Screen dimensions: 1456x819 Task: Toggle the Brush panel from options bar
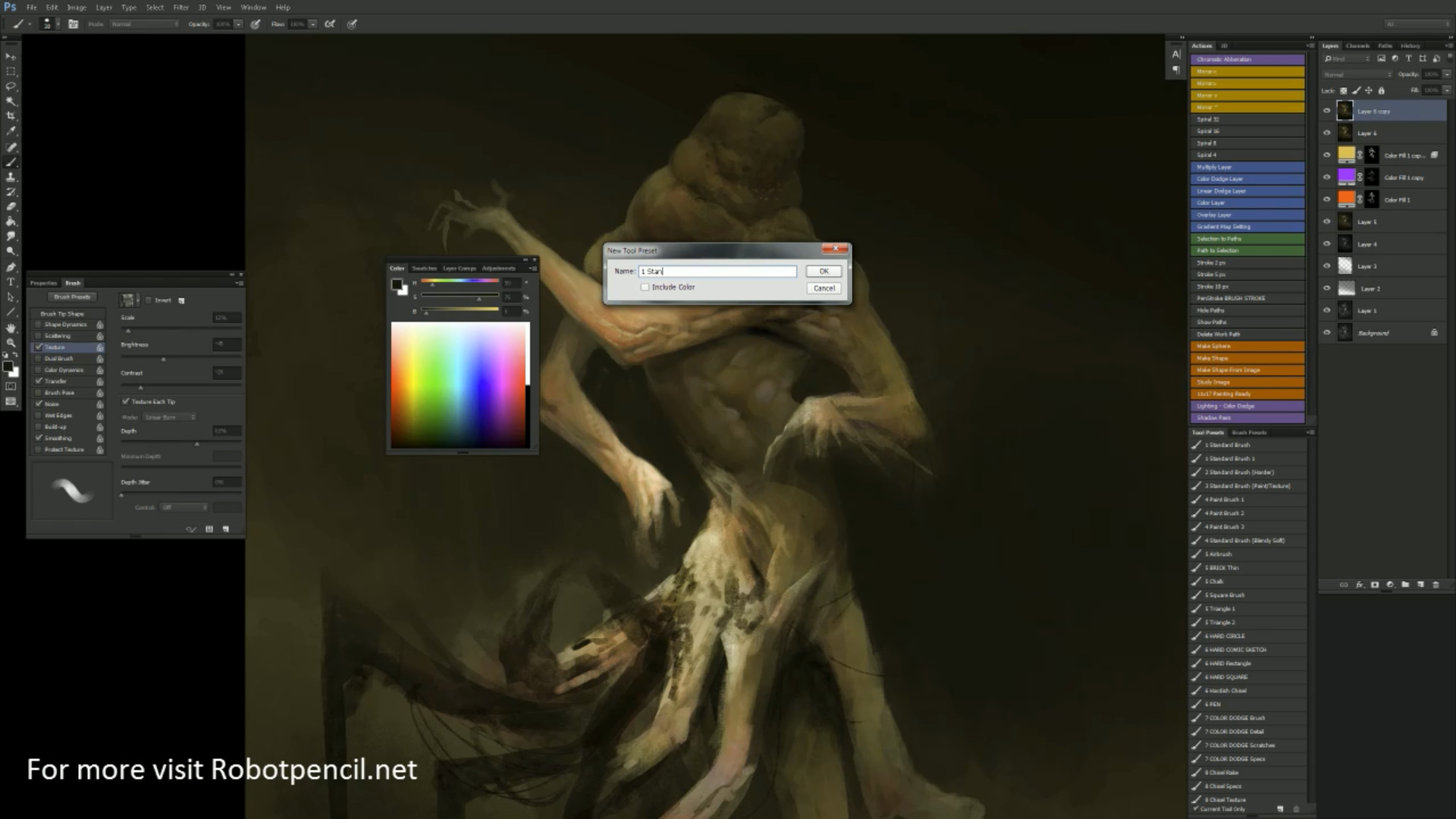(x=74, y=24)
